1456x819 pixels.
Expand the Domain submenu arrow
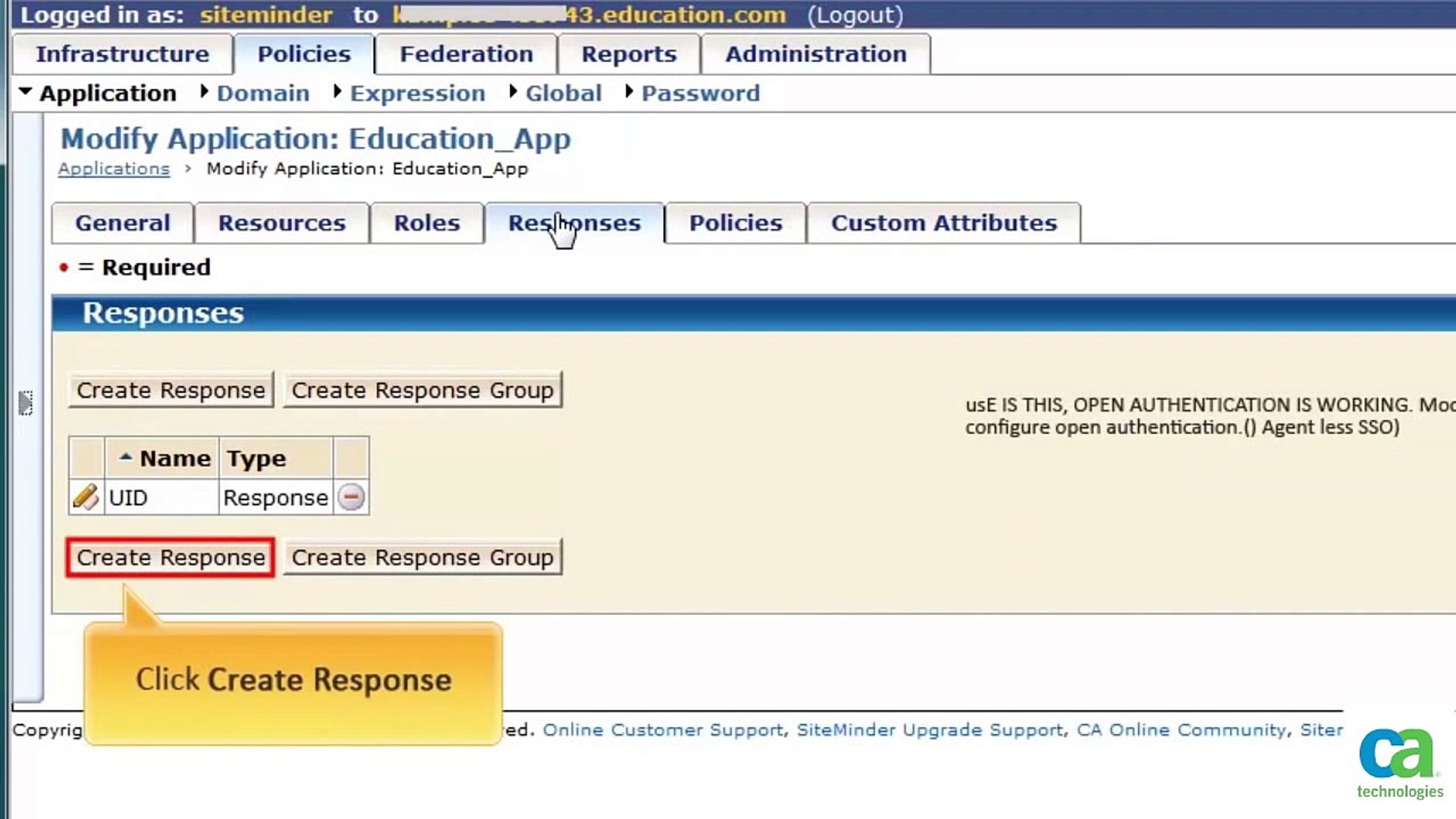tap(204, 93)
